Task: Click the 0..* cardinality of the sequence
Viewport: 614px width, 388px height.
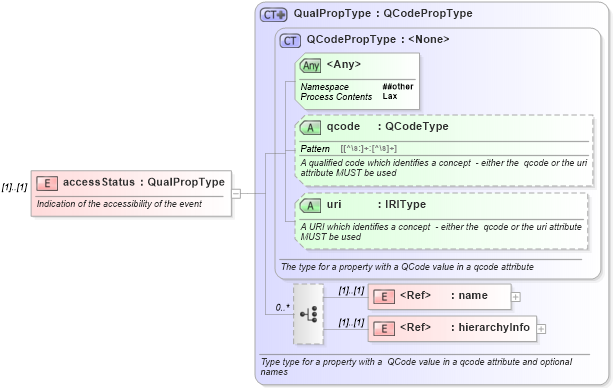Action: point(283,308)
